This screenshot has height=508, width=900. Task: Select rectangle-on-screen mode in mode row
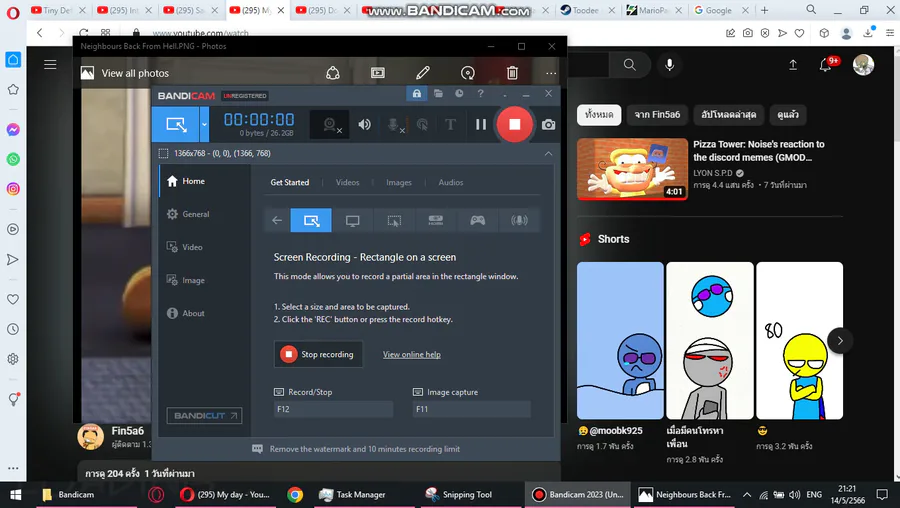[x=311, y=220]
